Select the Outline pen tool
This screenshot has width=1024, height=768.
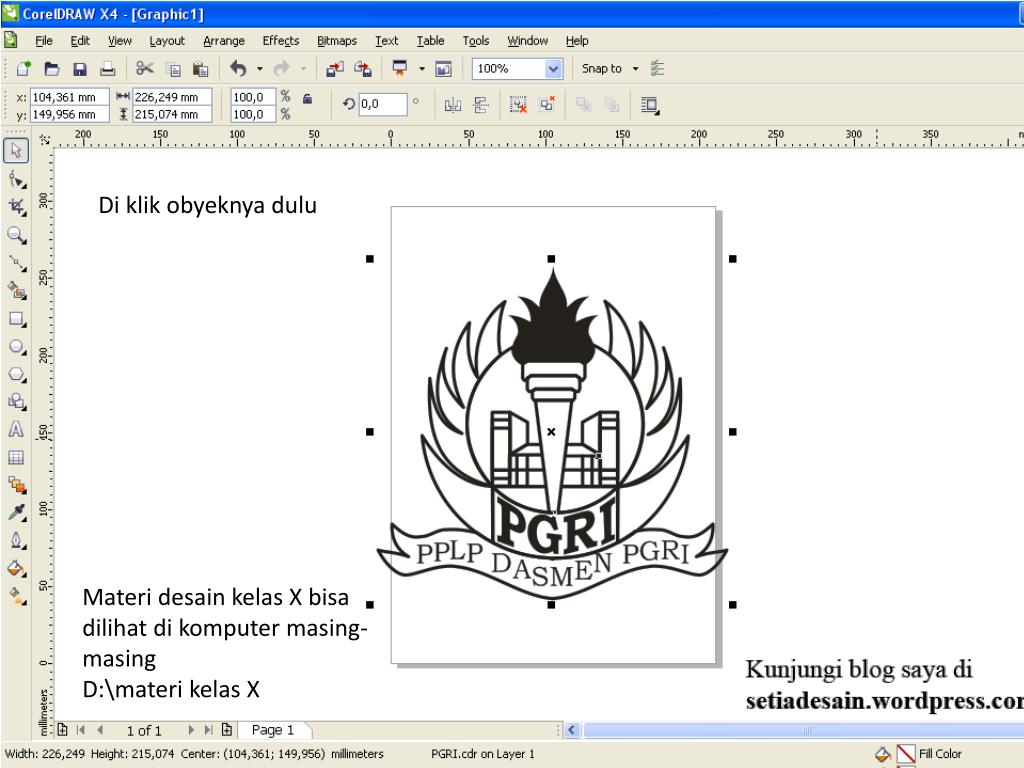16,540
